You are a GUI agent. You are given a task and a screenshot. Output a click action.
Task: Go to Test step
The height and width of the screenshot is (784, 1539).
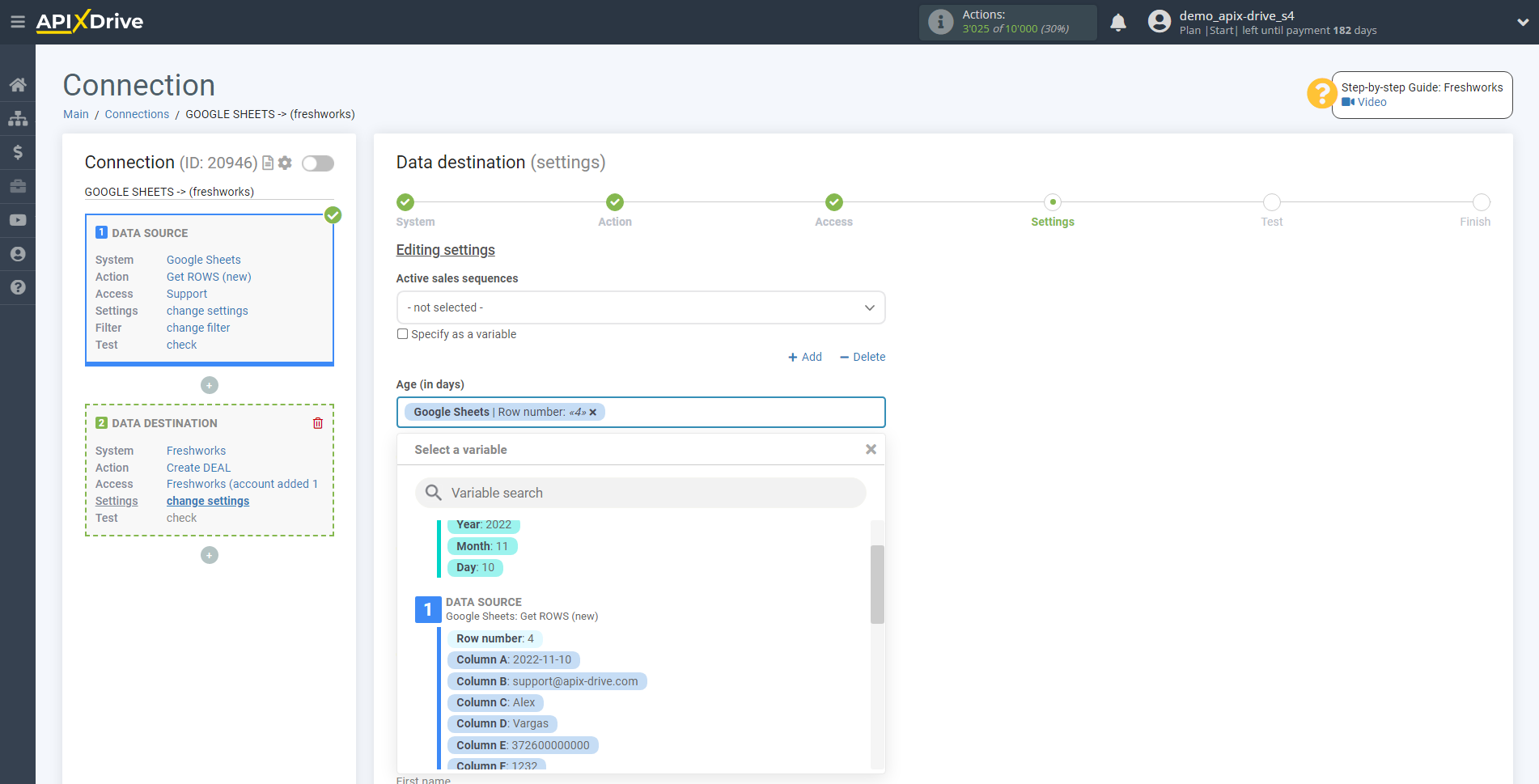[x=1272, y=202]
